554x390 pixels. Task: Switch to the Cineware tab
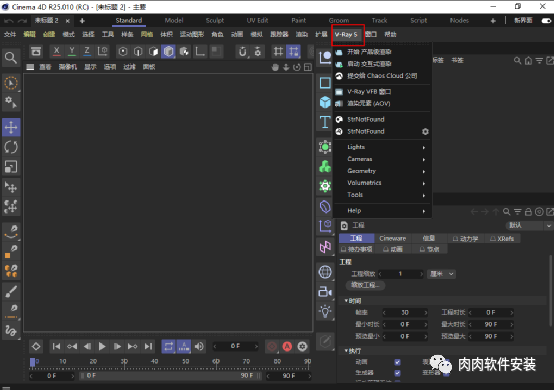[393, 238]
